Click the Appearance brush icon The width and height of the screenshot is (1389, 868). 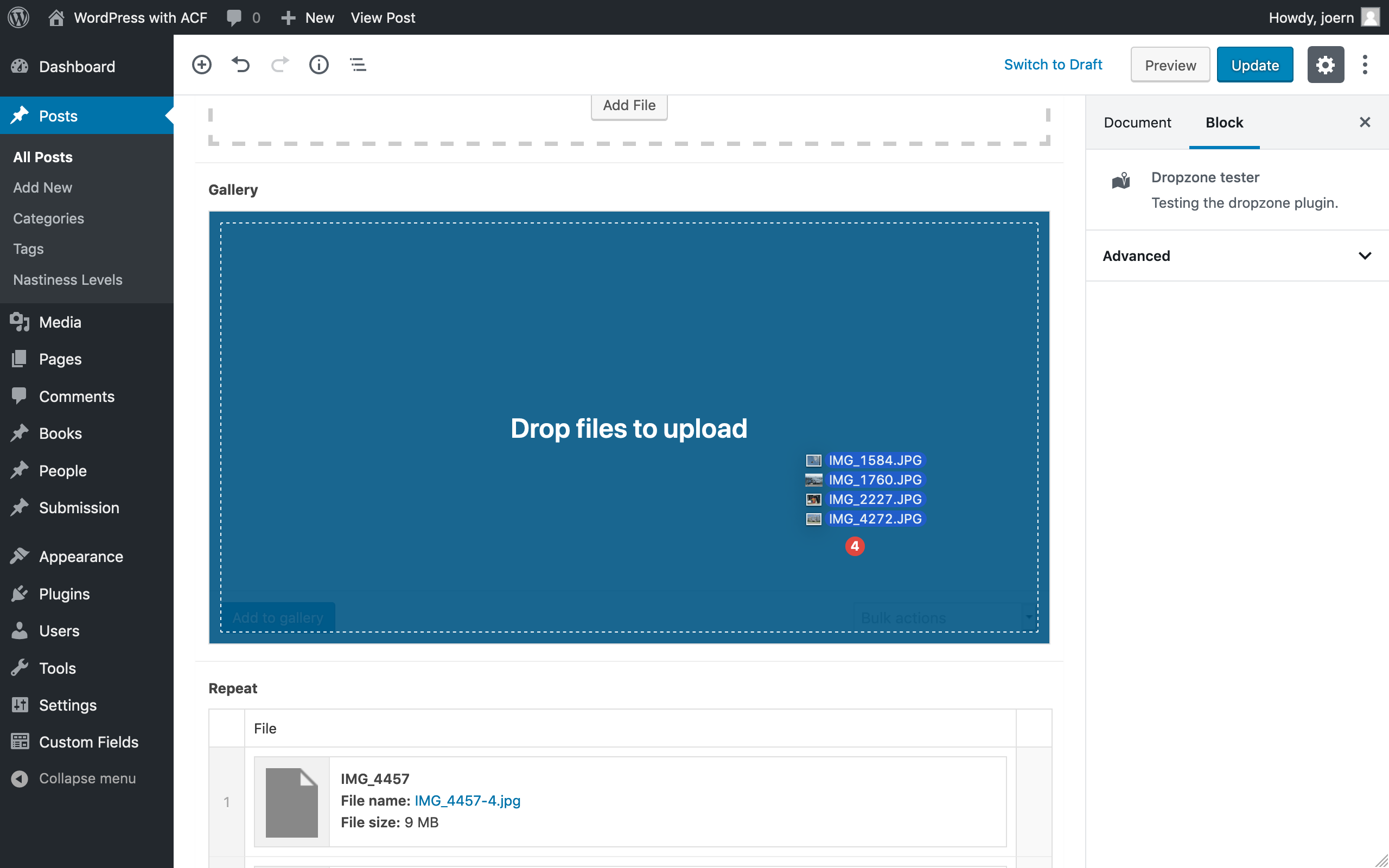[x=20, y=556]
